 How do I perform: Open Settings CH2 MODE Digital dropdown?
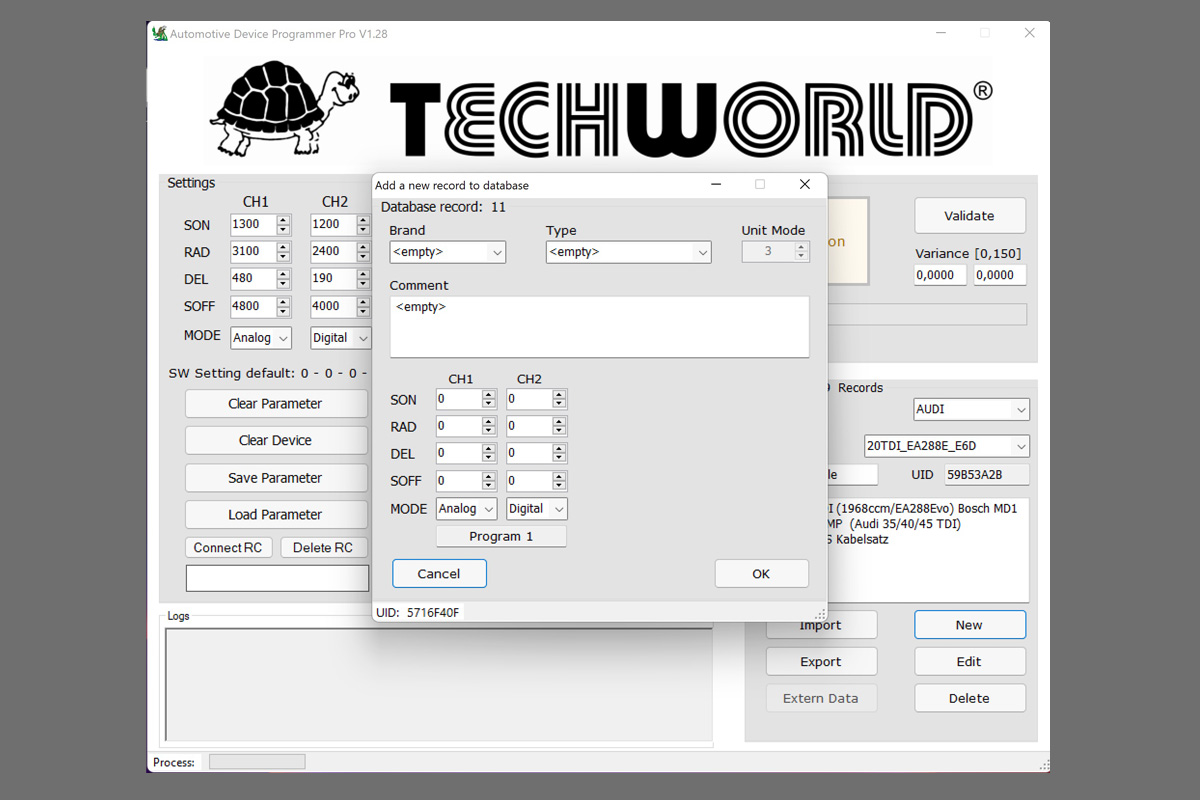[340, 338]
